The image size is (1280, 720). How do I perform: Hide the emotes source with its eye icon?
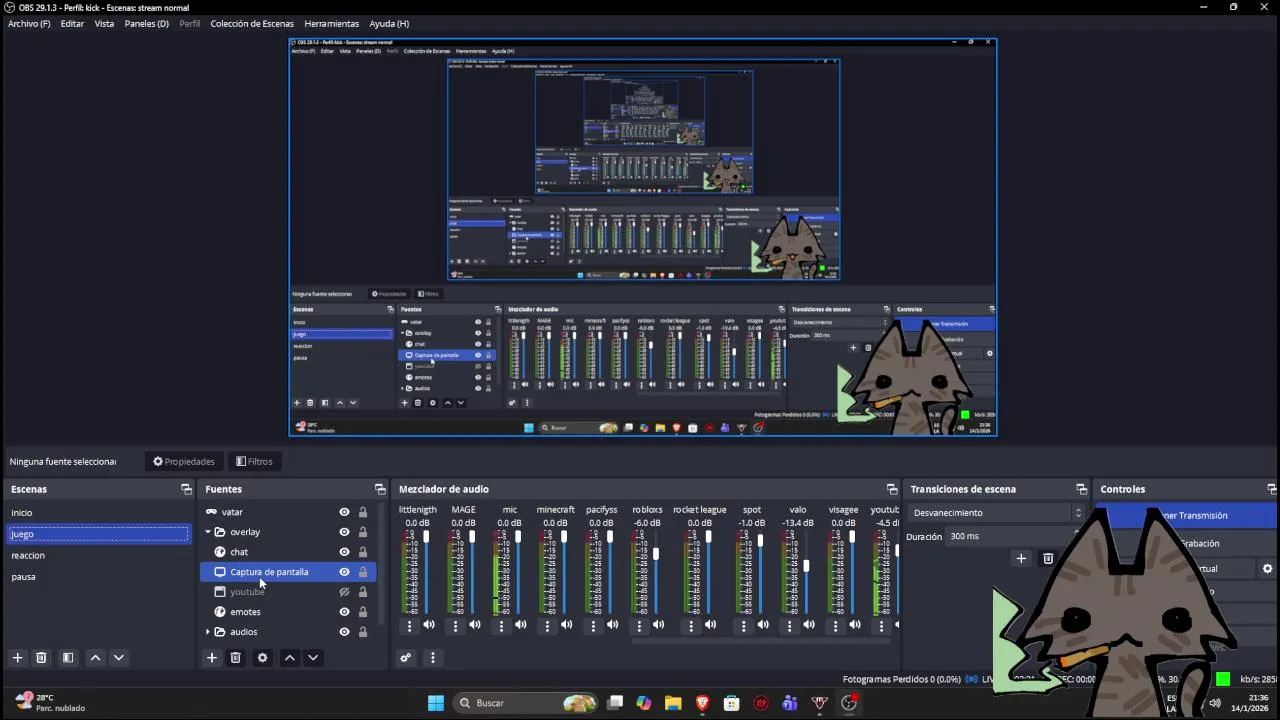tap(344, 612)
